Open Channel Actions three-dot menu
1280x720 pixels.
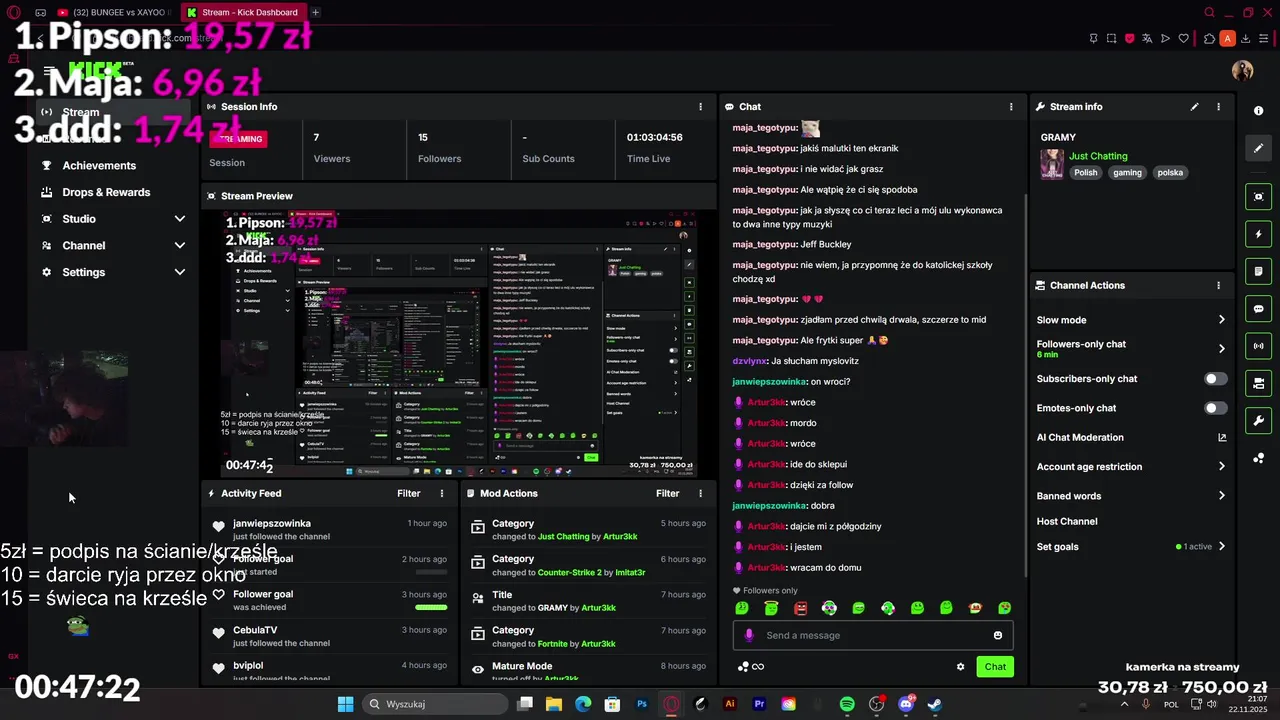[1218, 285]
